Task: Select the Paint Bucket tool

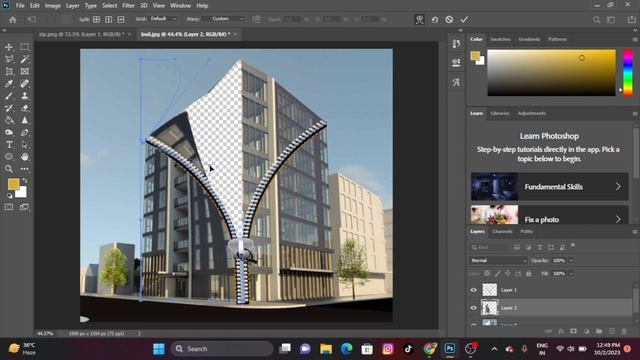Action: pyautogui.click(x=9, y=120)
